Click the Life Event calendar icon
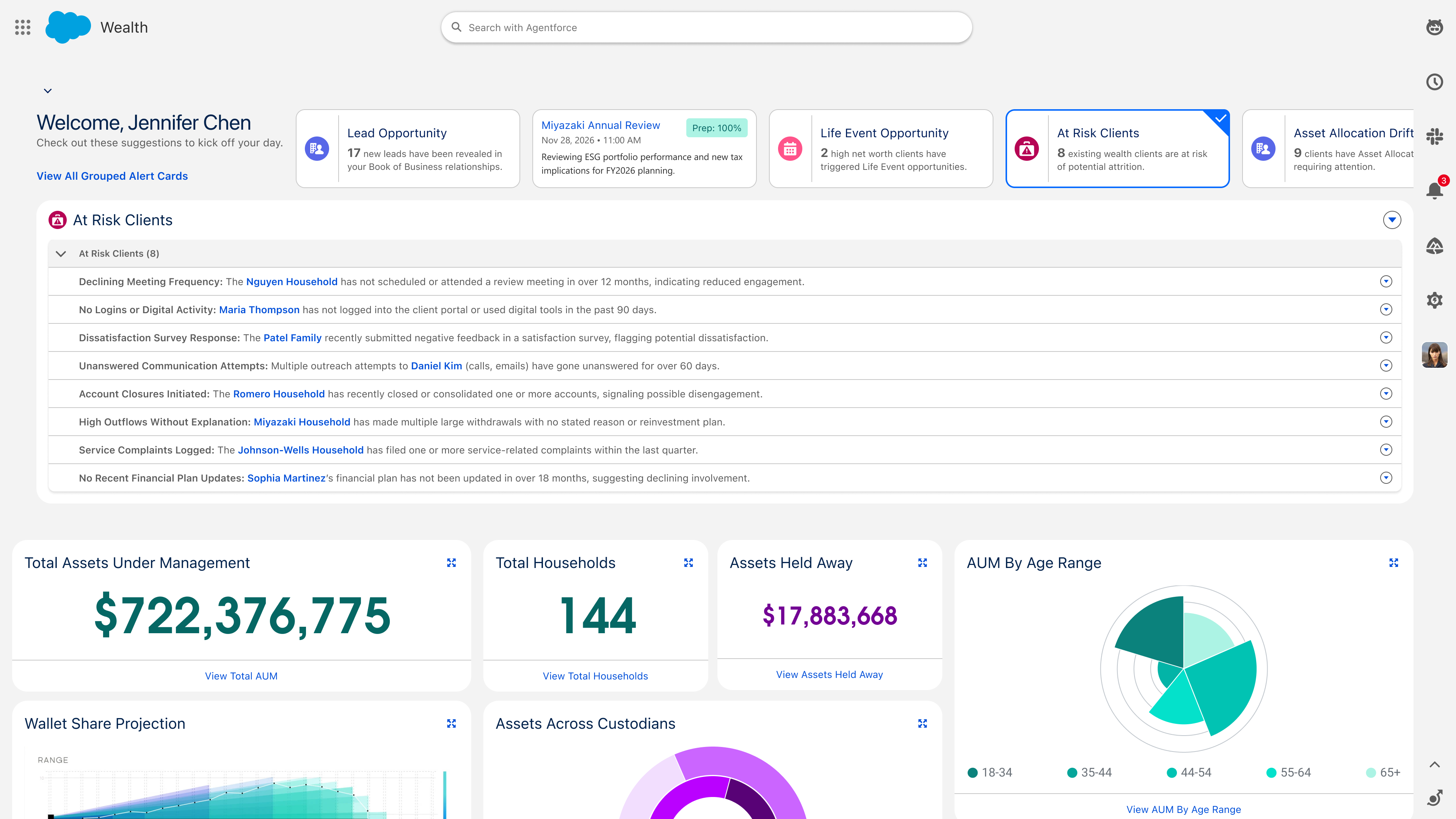 pyautogui.click(x=790, y=149)
